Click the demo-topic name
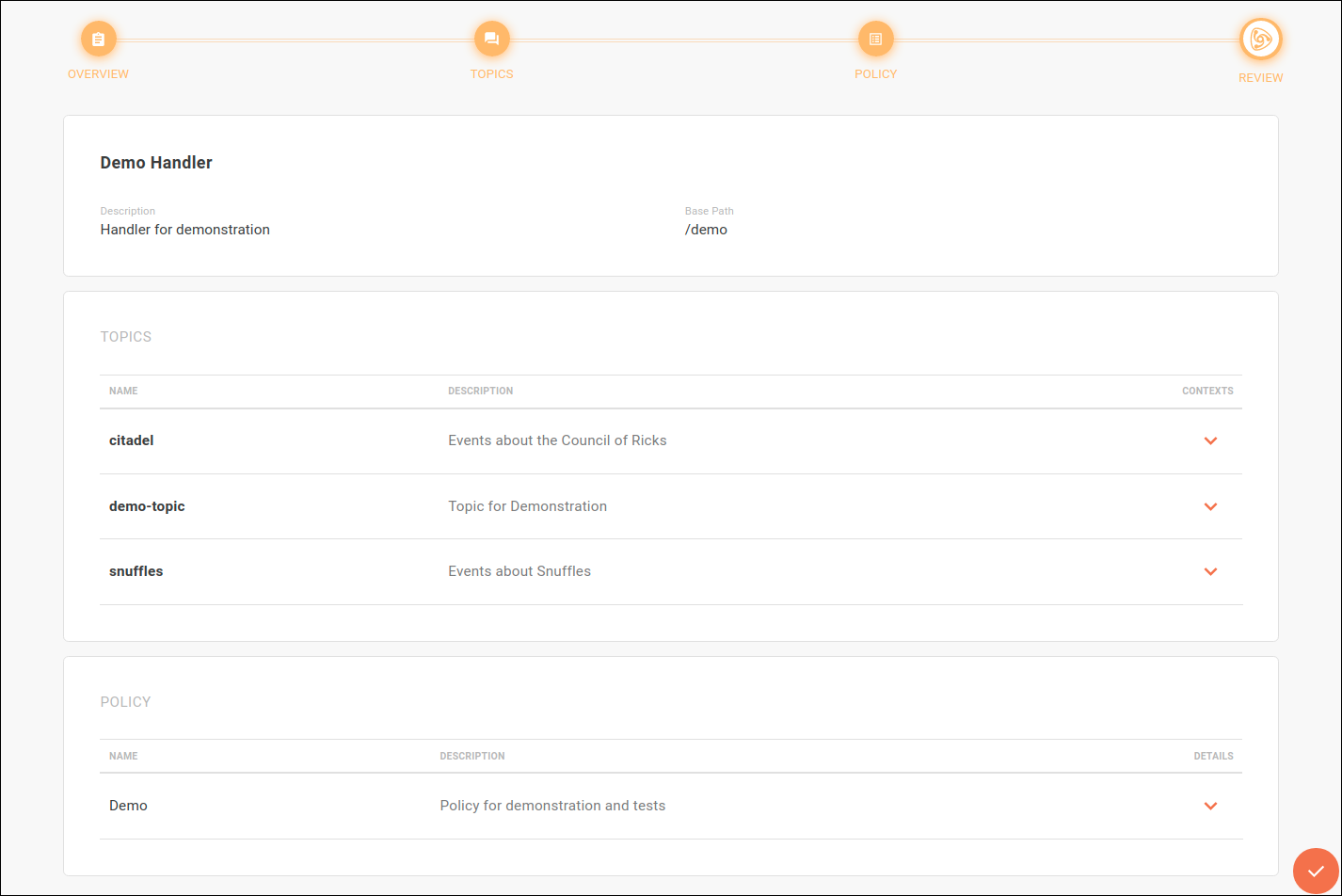The width and height of the screenshot is (1342, 896). pos(147,506)
